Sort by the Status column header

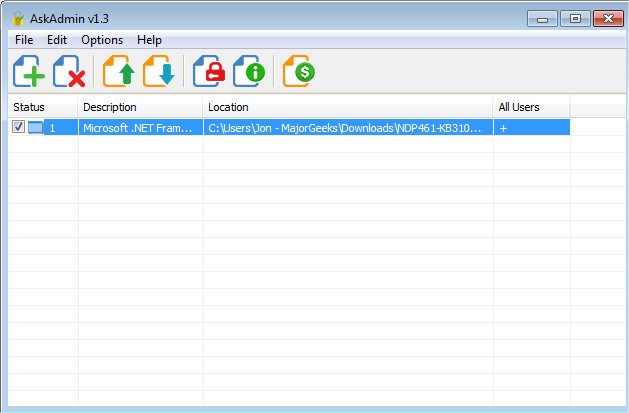(43, 107)
